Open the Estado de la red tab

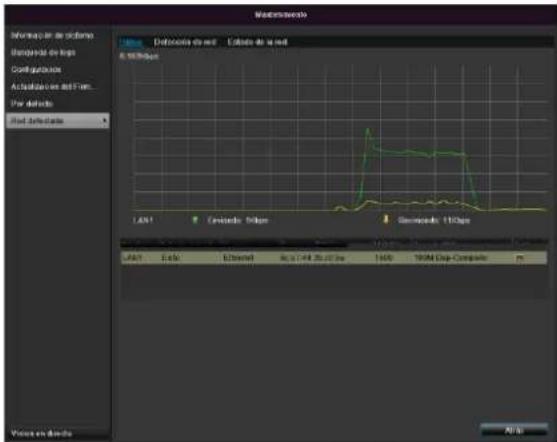[258, 42]
